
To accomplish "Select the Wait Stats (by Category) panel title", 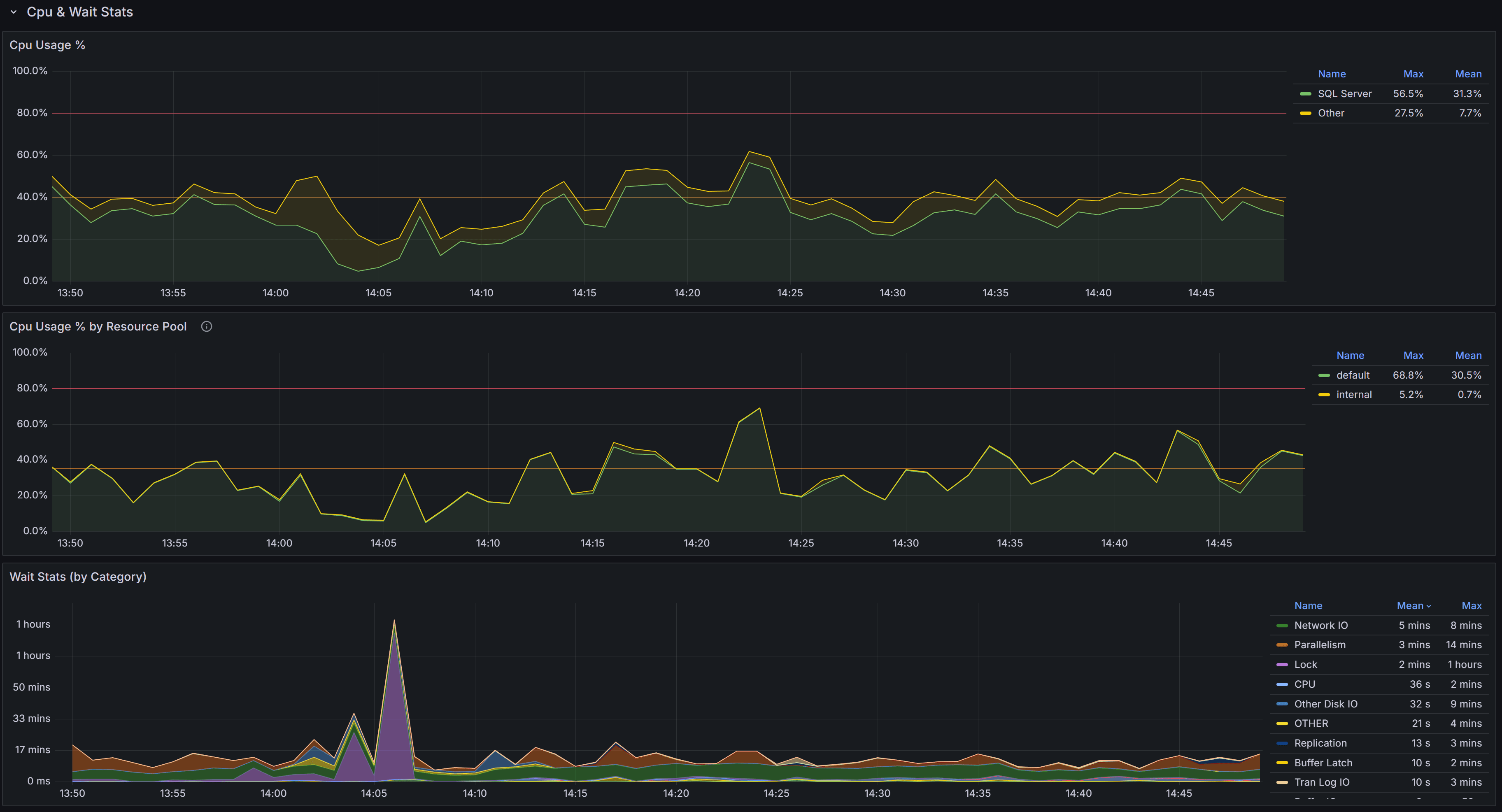I will (77, 577).
